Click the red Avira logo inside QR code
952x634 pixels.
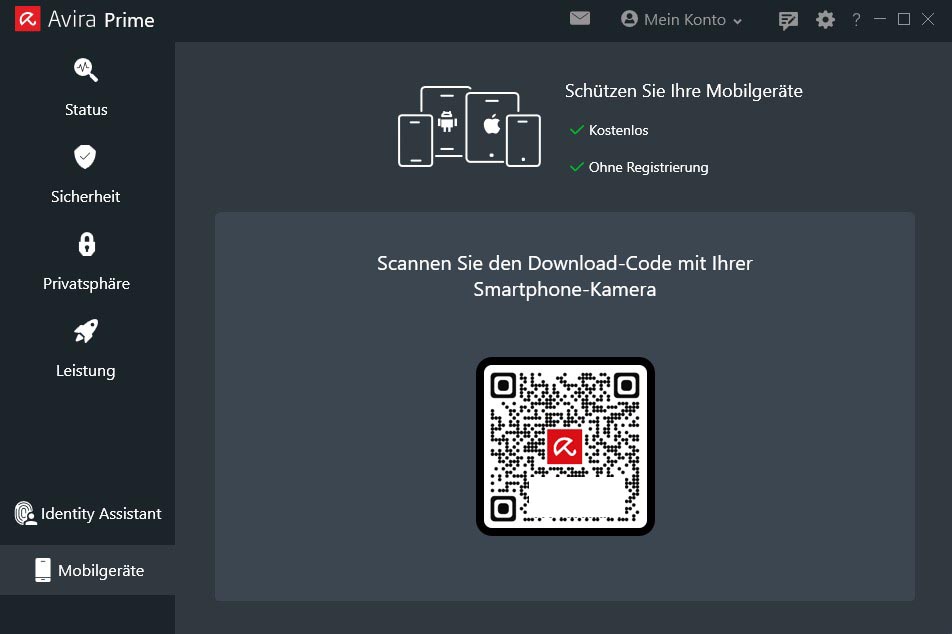[x=565, y=446]
